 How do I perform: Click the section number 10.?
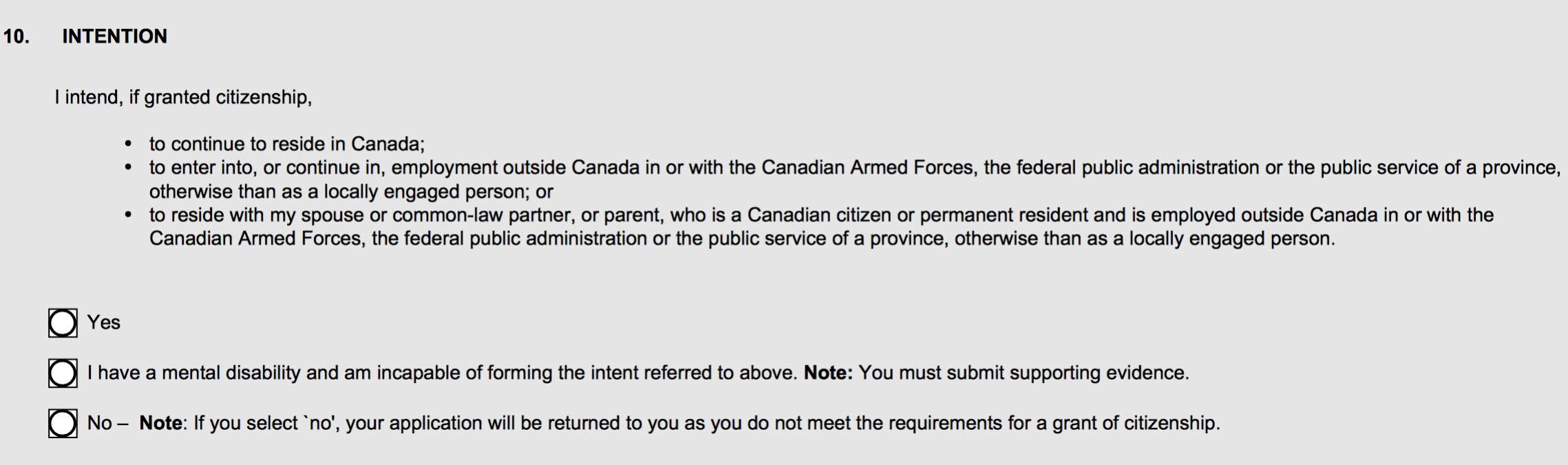pyautogui.click(x=17, y=36)
